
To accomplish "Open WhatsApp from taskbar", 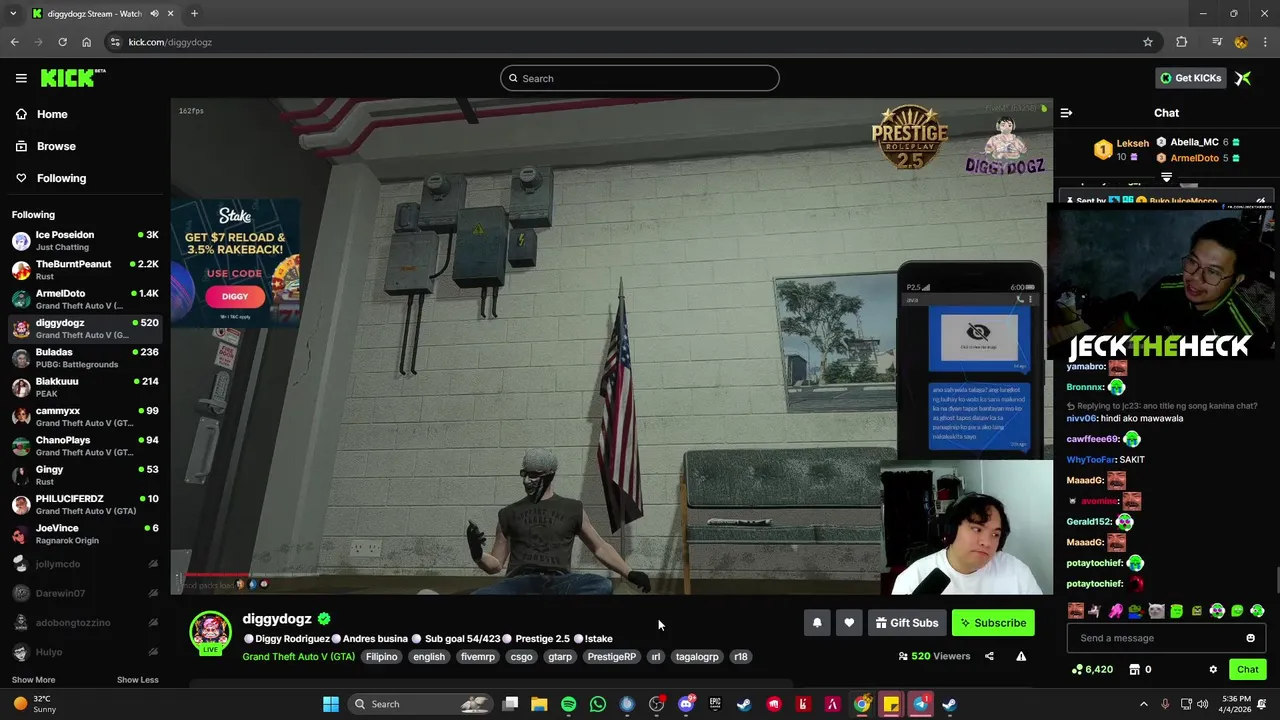I will (x=598, y=704).
